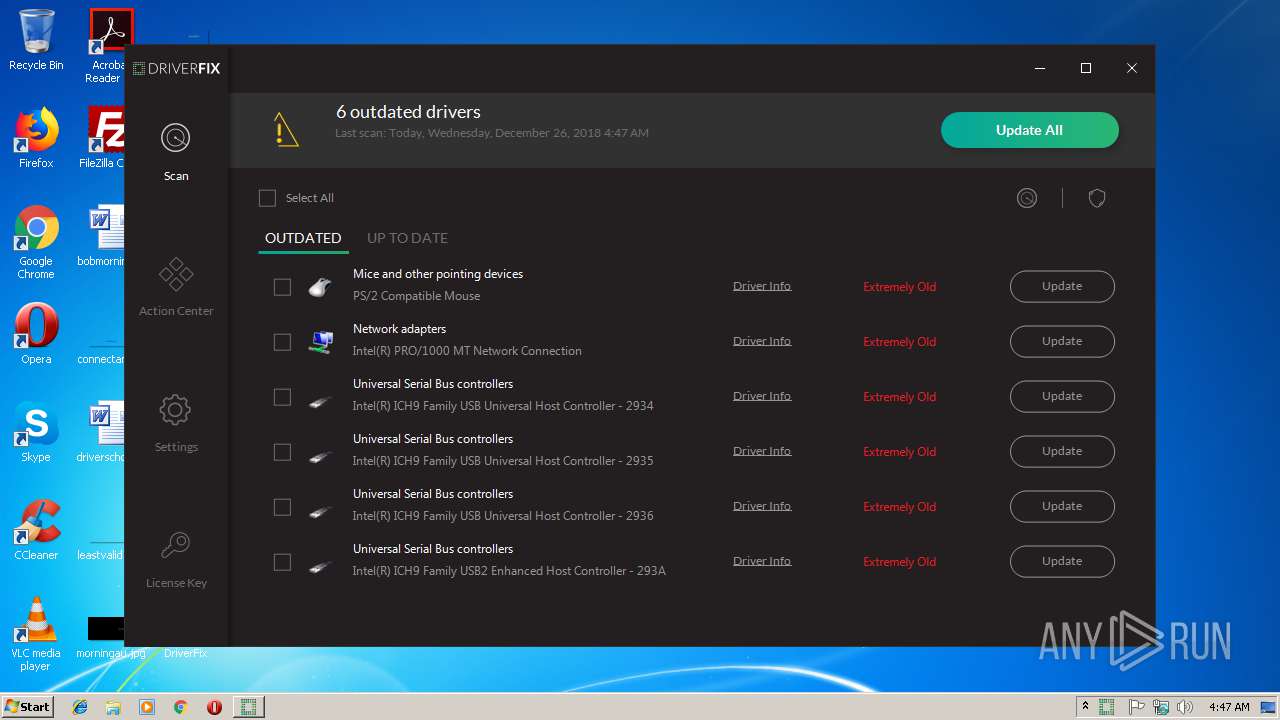Click the Chrome icon in taskbar
Screen dimensions: 1280x720
(180, 707)
